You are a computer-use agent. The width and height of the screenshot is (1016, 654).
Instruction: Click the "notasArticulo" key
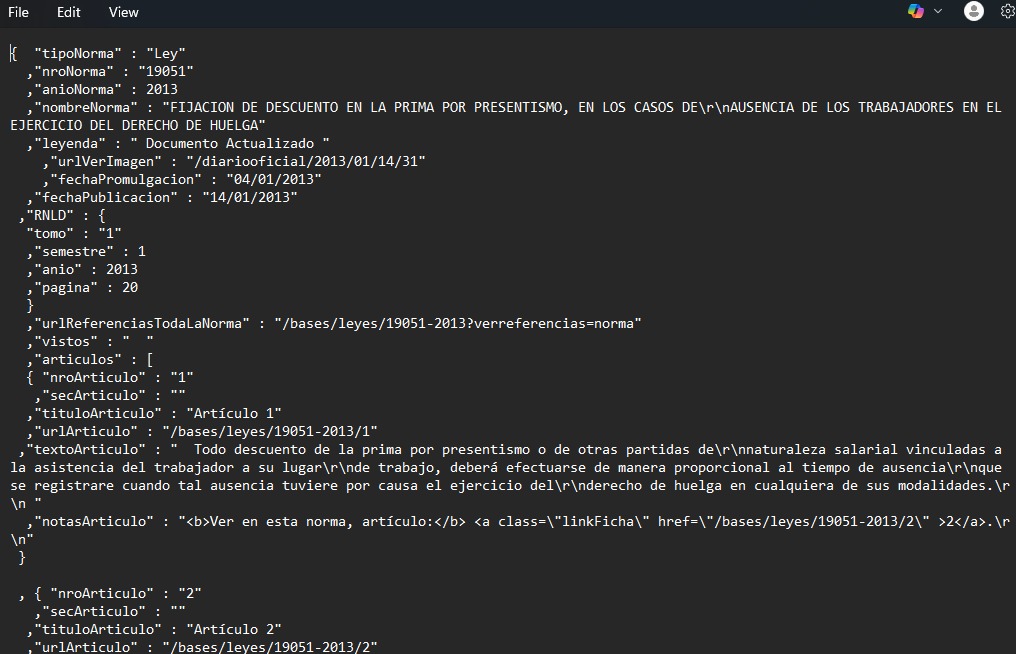(x=93, y=522)
